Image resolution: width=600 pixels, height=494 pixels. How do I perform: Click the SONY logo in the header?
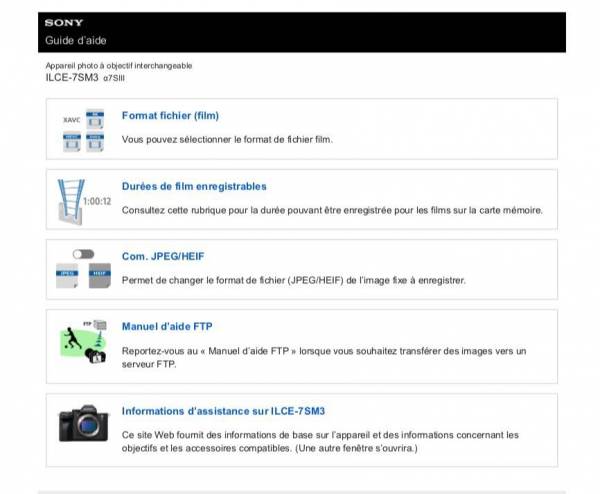pos(63,23)
